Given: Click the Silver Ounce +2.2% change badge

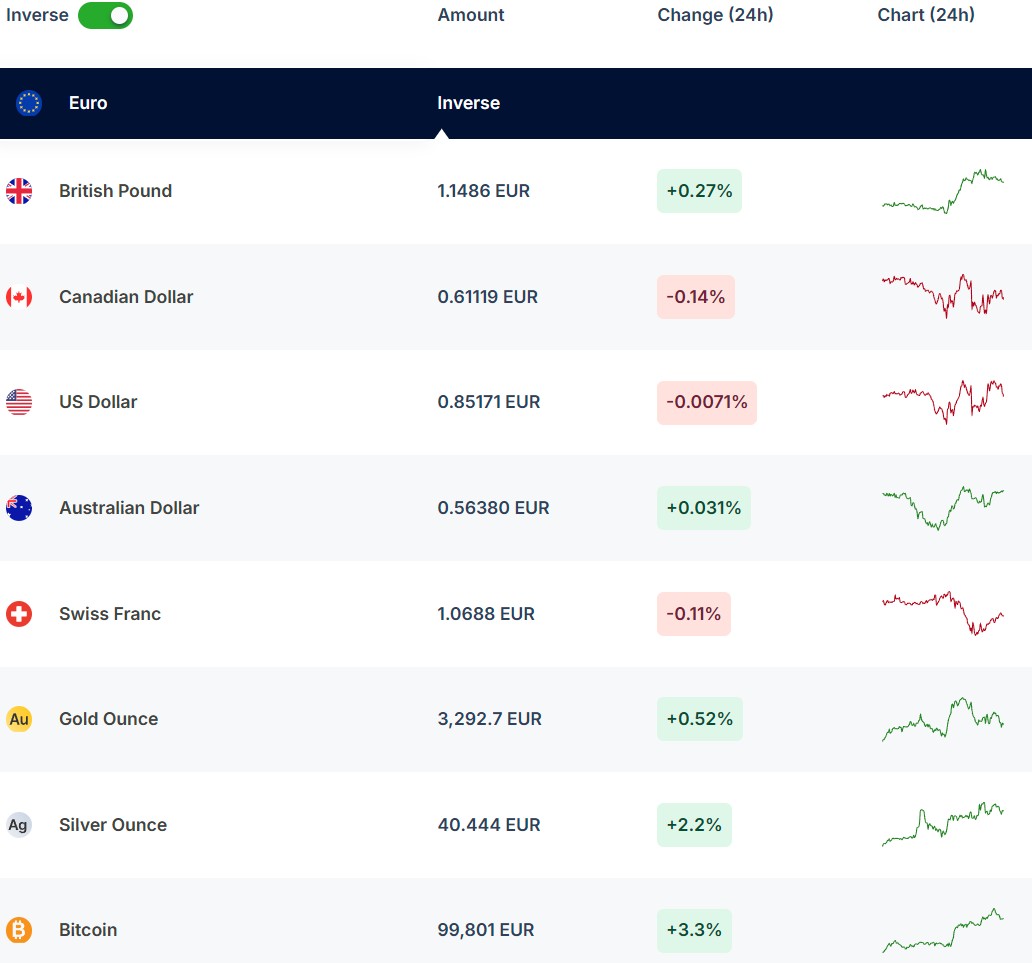Looking at the screenshot, I should click(x=694, y=825).
